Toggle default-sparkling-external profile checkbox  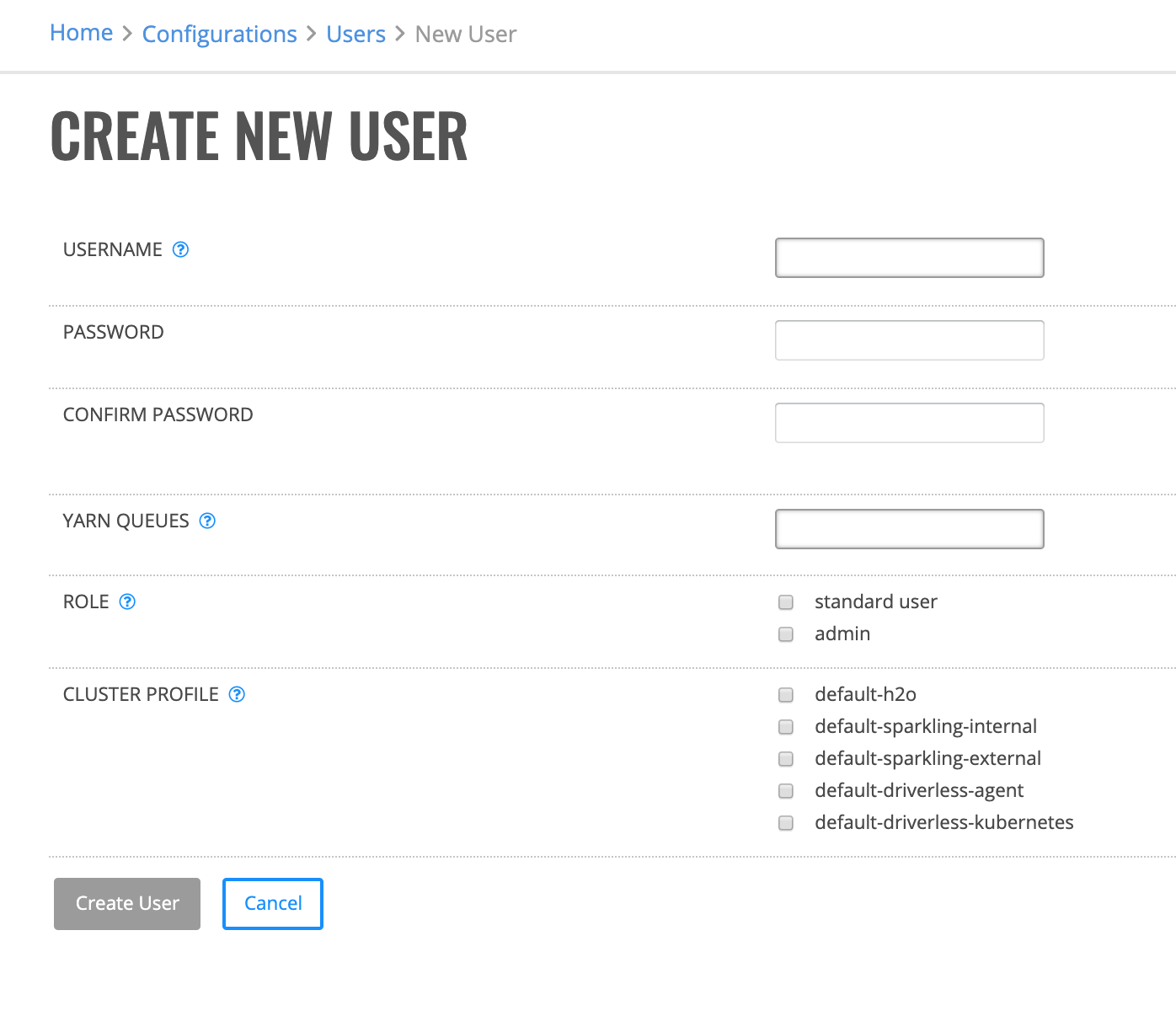pos(786,759)
